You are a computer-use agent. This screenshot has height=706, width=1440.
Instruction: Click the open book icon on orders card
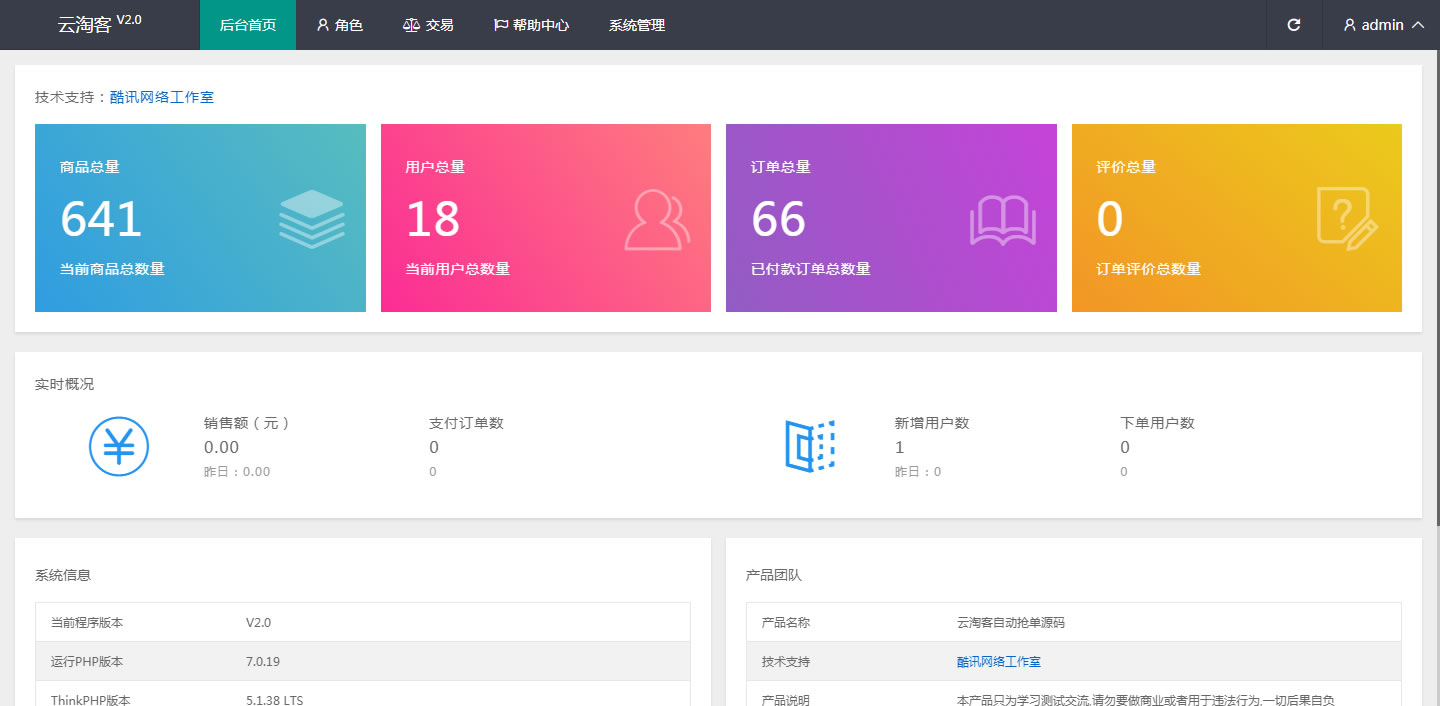[x=1002, y=220]
